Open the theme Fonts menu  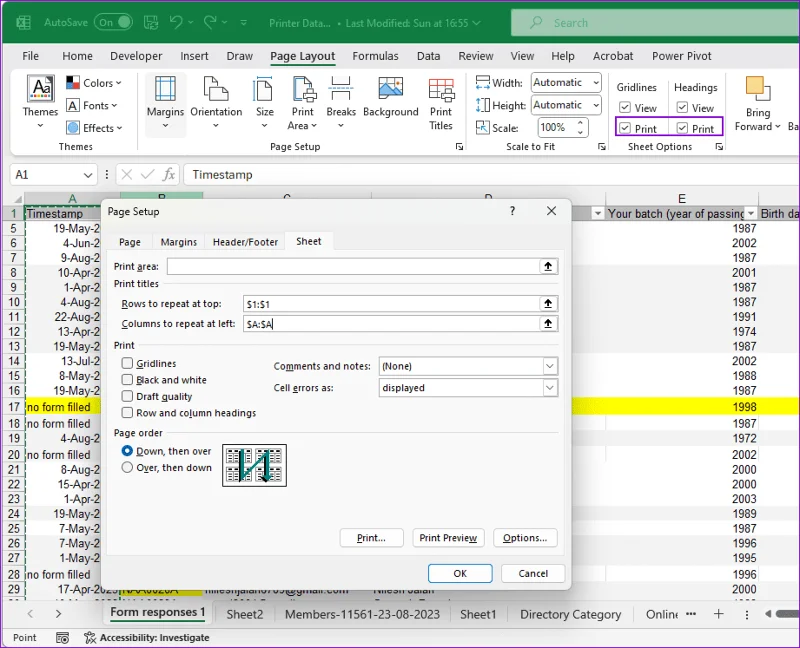pos(92,106)
